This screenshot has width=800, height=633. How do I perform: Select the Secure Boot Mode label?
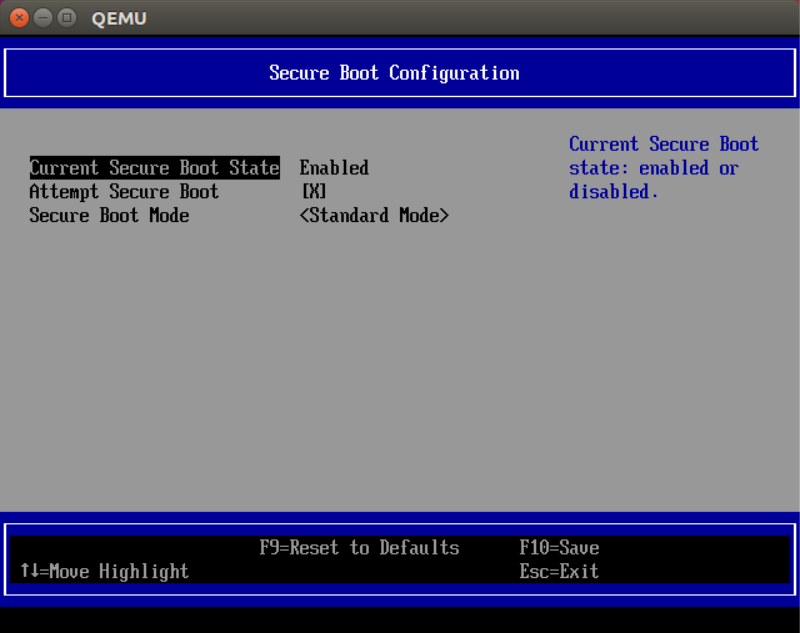(x=109, y=216)
